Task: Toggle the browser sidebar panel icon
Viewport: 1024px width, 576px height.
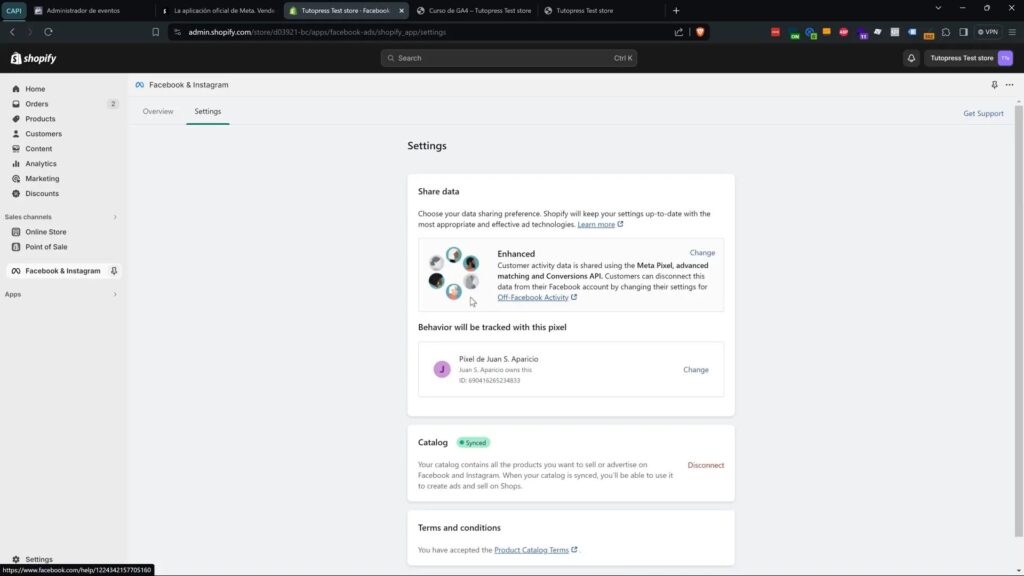Action: 963,32
